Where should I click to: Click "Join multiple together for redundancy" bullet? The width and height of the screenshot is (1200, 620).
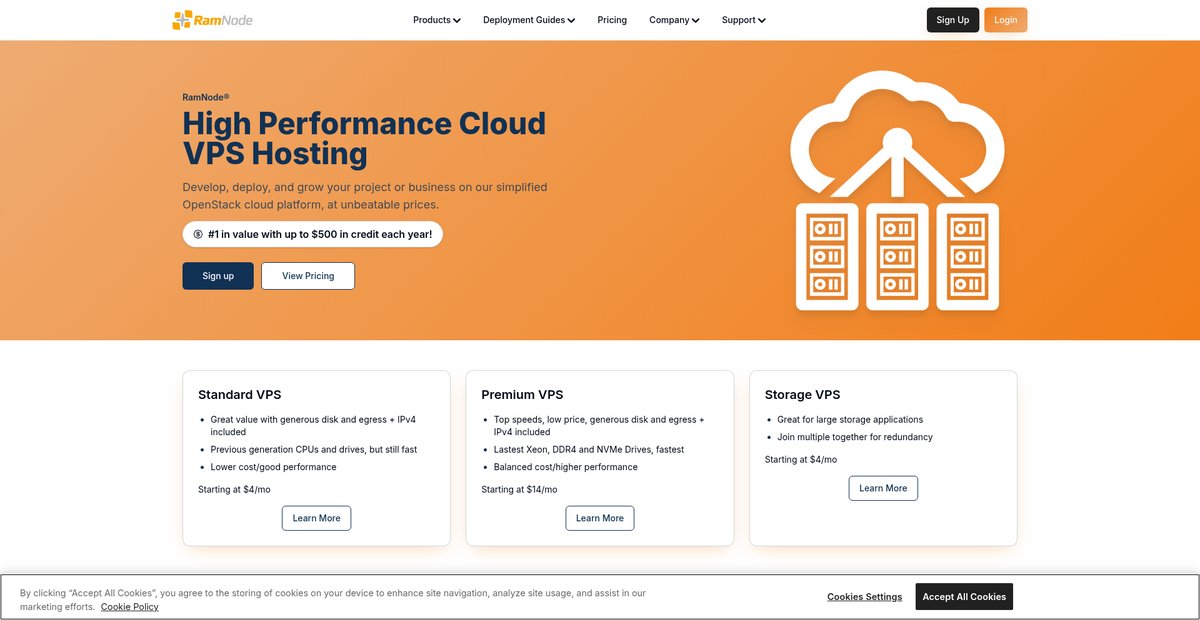point(857,437)
